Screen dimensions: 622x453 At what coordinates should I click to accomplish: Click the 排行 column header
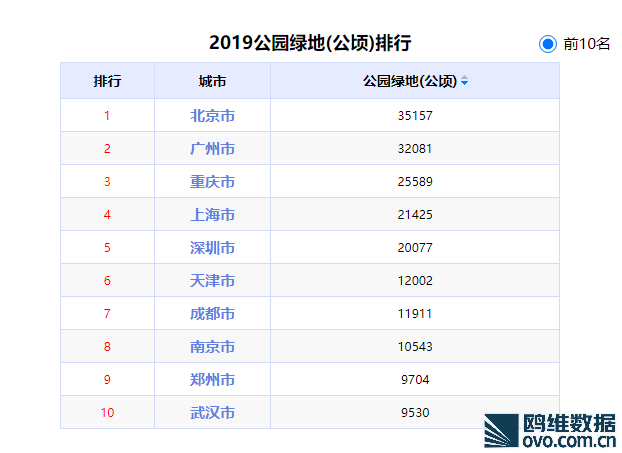coord(107,81)
